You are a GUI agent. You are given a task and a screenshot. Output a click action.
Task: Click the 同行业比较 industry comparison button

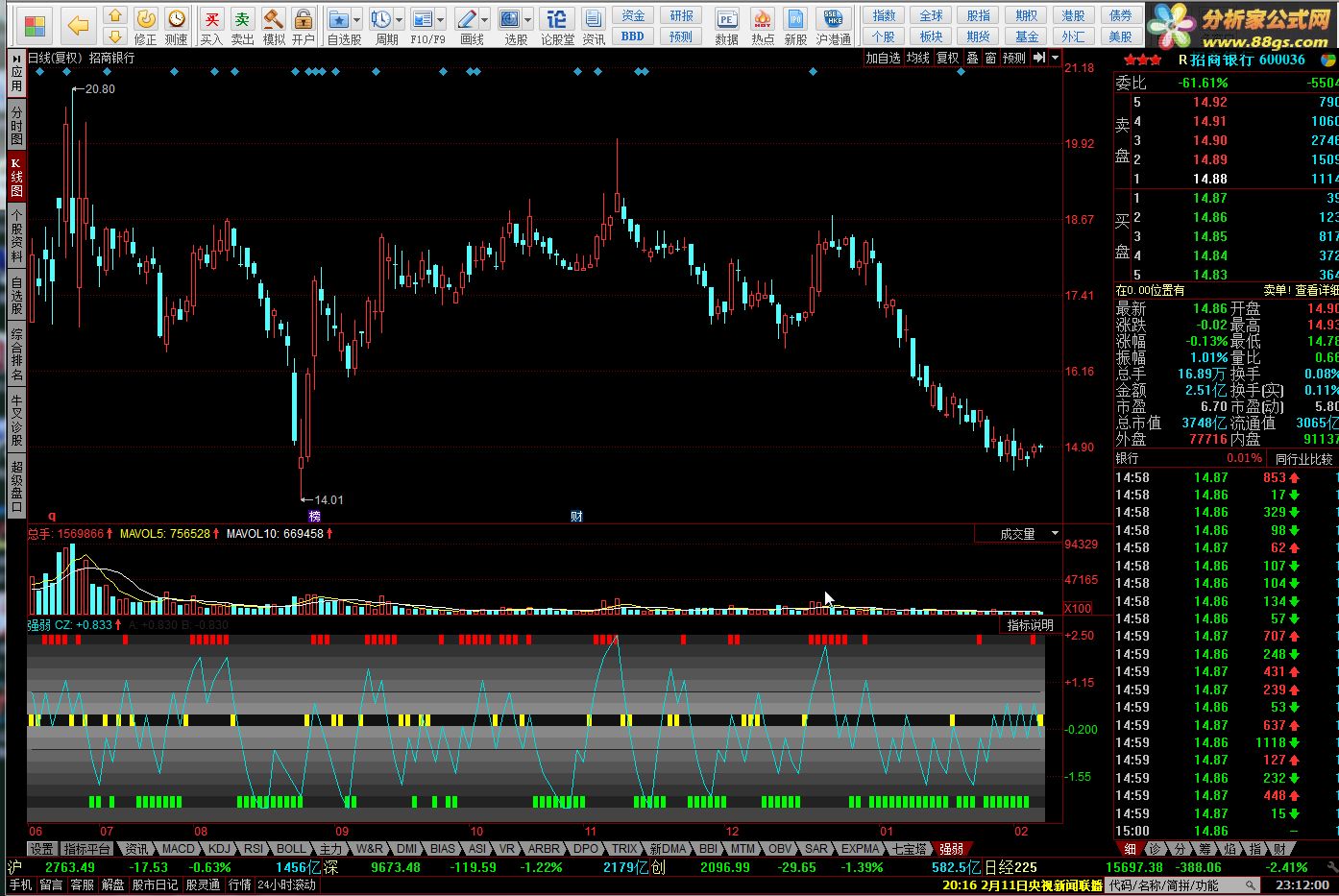pyautogui.click(x=1303, y=459)
